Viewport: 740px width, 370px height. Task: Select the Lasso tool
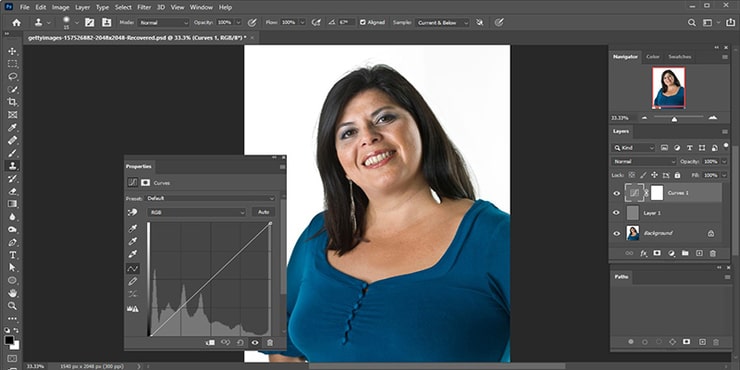tap(12, 76)
